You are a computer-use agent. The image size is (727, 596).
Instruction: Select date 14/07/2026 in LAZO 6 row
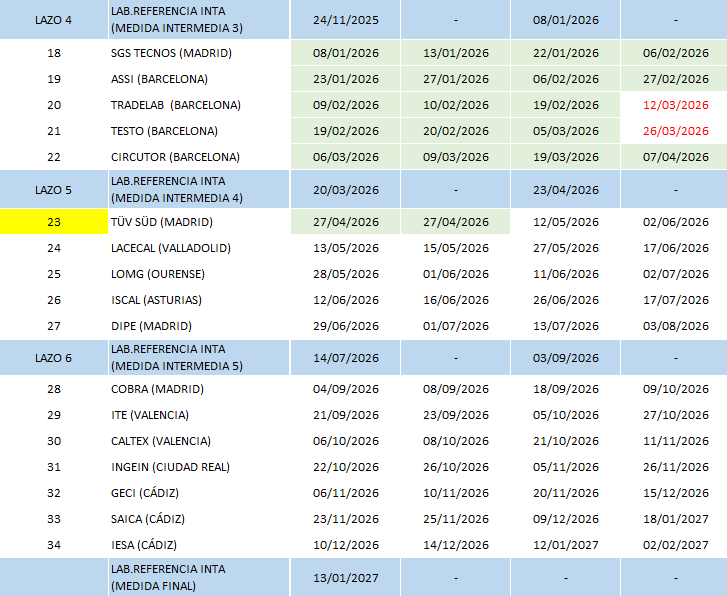click(346, 358)
